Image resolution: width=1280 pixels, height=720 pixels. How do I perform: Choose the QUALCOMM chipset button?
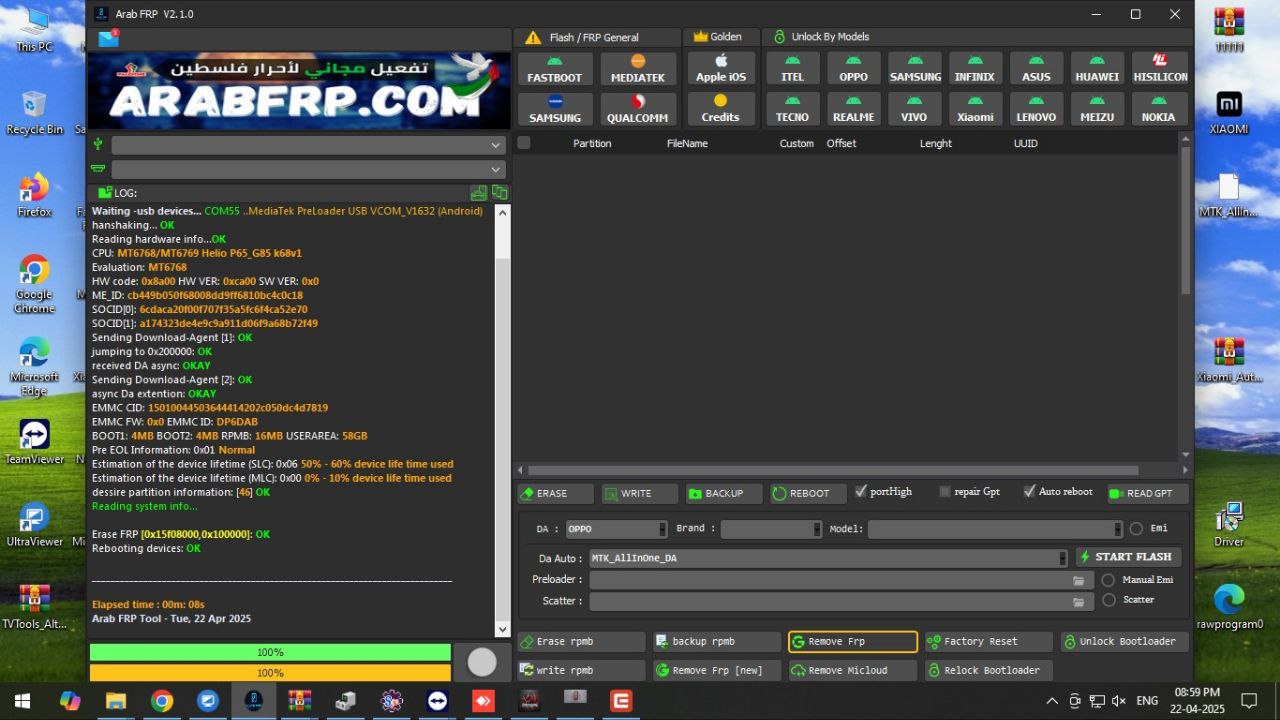click(638, 109)
